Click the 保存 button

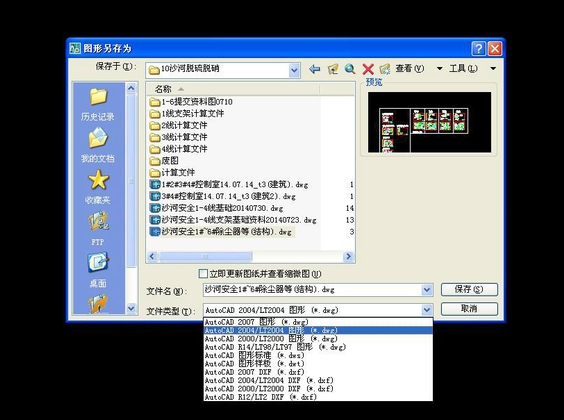click(469, 289)
